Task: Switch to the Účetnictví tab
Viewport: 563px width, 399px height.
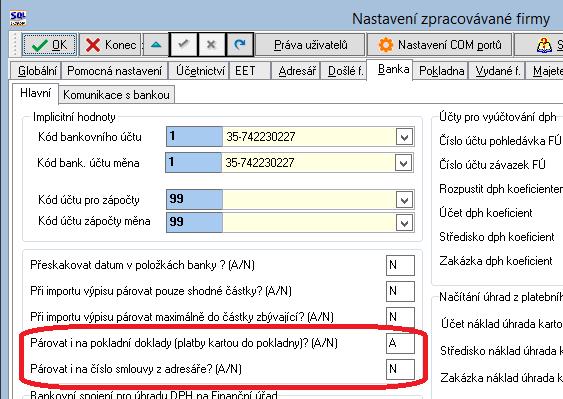Action: click(200, 71)
